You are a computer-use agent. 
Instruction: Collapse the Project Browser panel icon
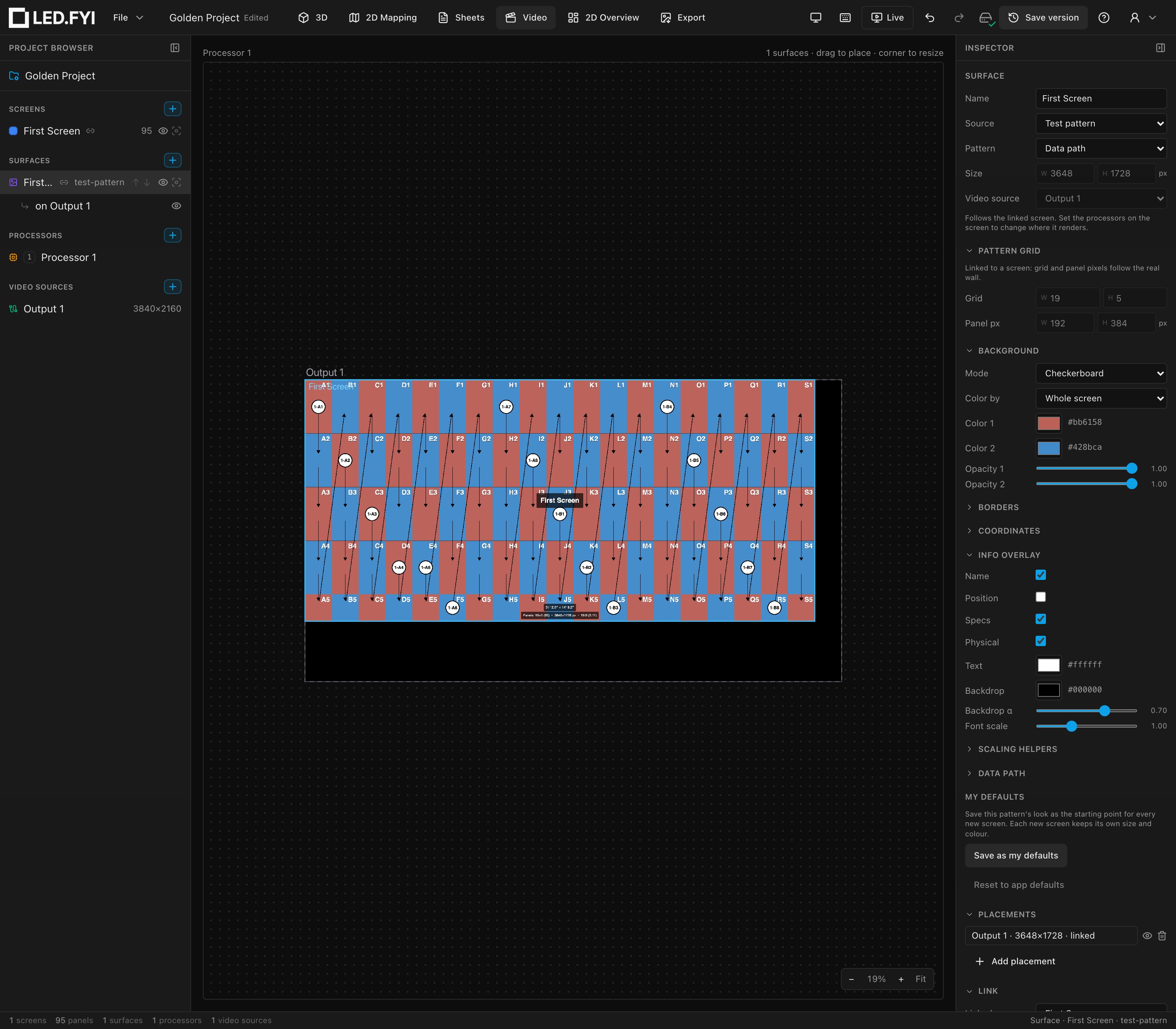(175, 48)
